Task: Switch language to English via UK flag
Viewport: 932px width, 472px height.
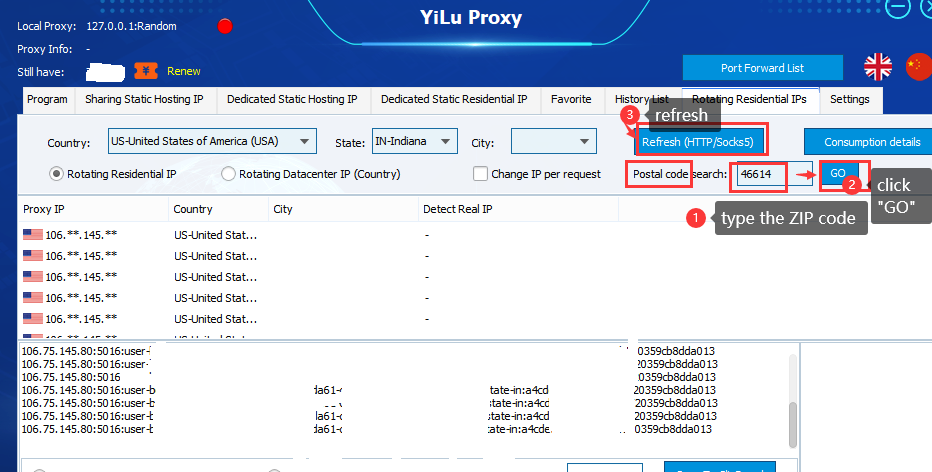Action: pyautogui.click(x=878, y=67)
